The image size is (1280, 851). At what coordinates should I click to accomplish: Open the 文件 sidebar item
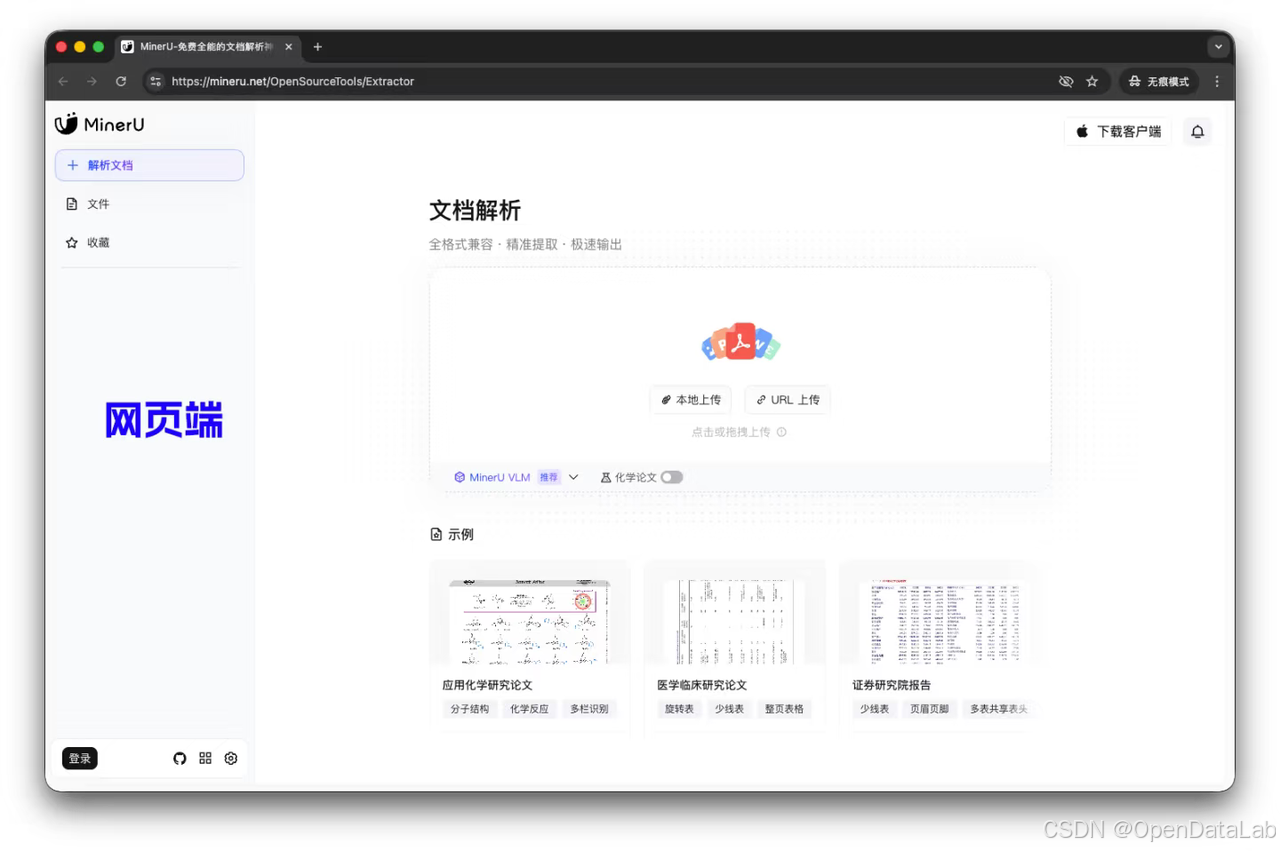click(149, 204)
